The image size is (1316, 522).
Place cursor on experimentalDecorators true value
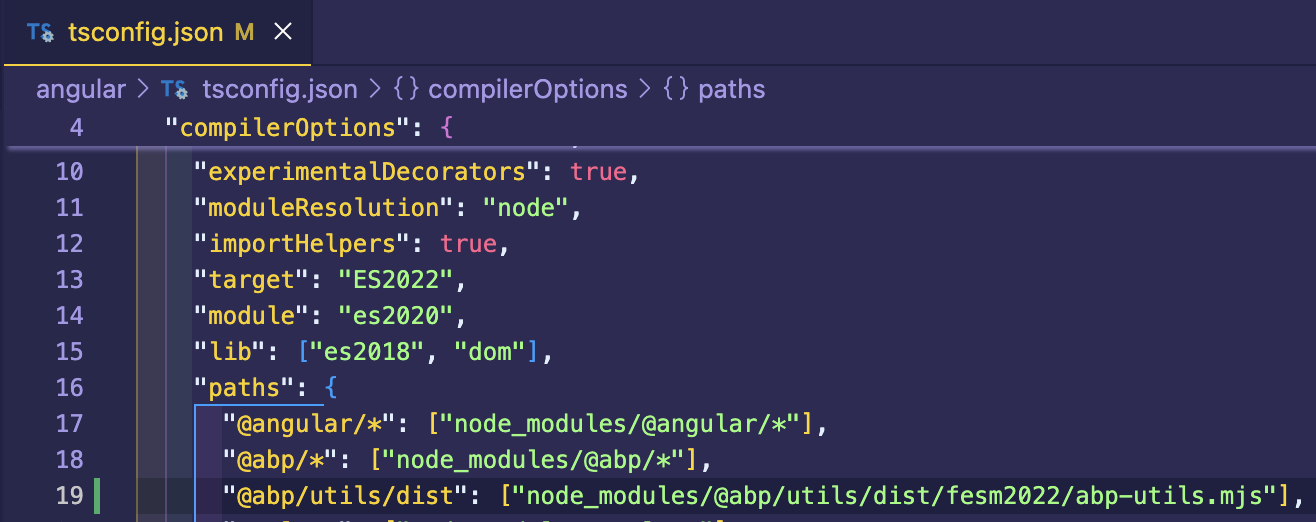(x=598, y=171)
